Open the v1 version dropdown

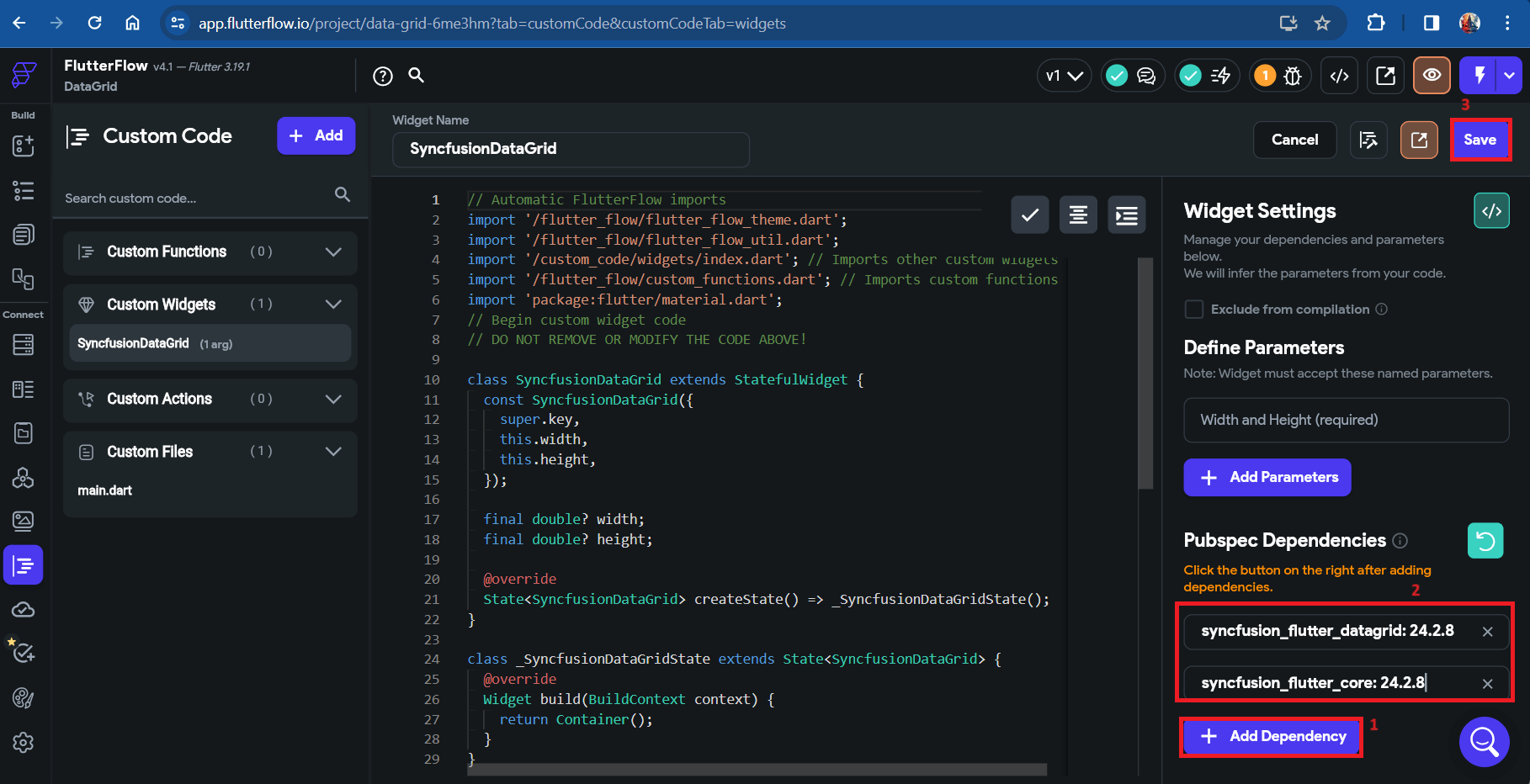pos(1064,76)
